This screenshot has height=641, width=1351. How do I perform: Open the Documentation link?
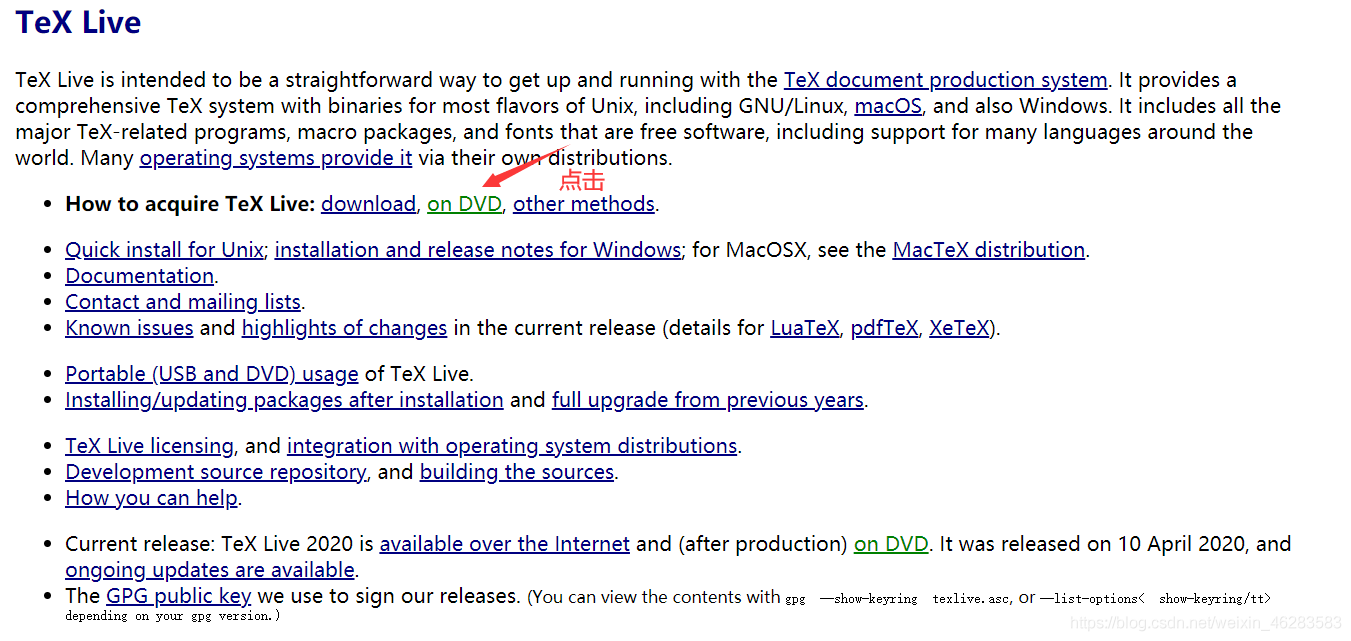coord(140,276)
